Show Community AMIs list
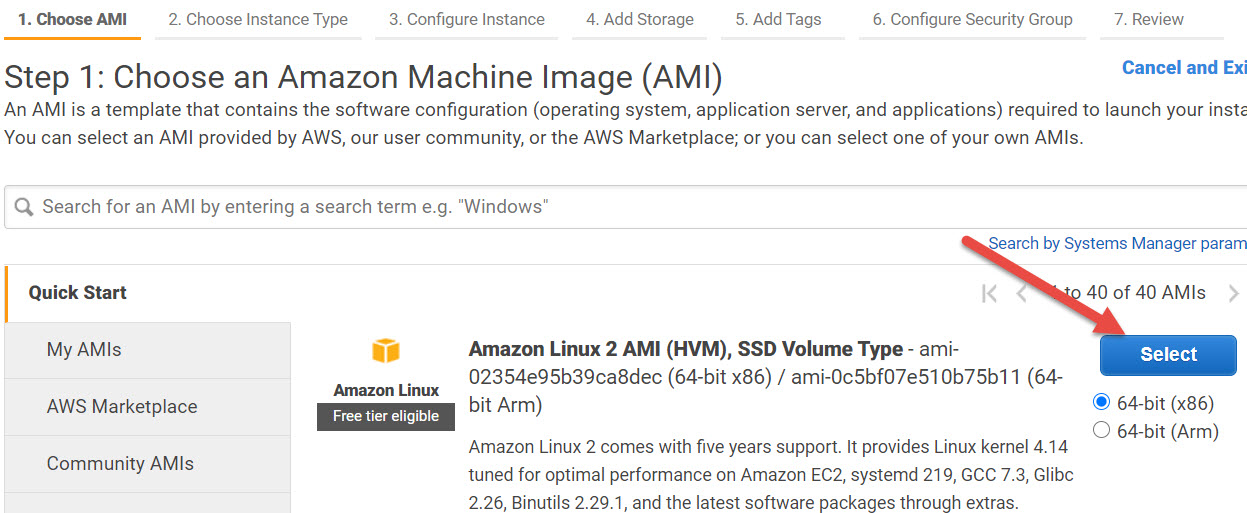This screenshot has width=1247, height=513. coord(120,464)
